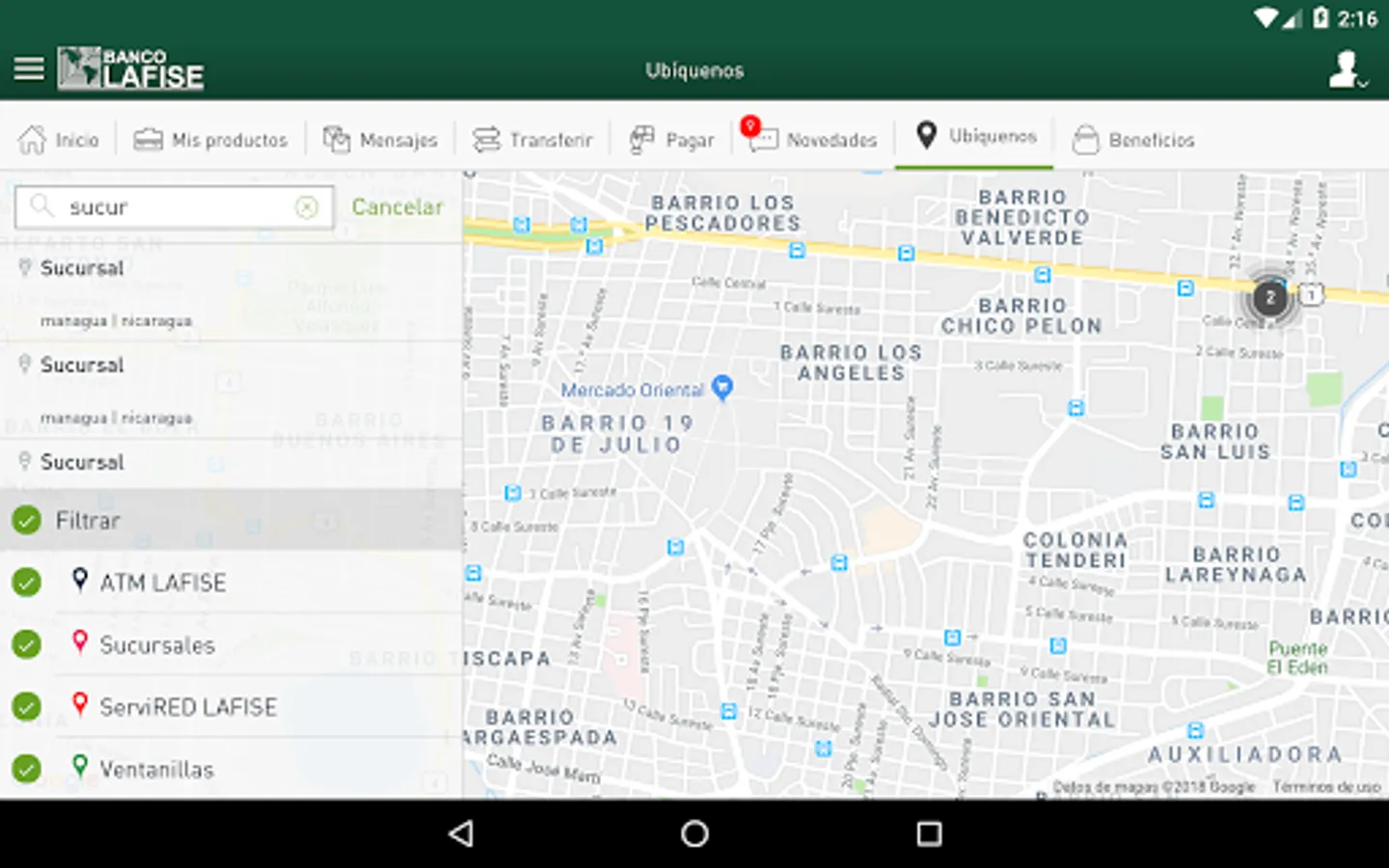Tap the search magnifier icon

(41, 205)
